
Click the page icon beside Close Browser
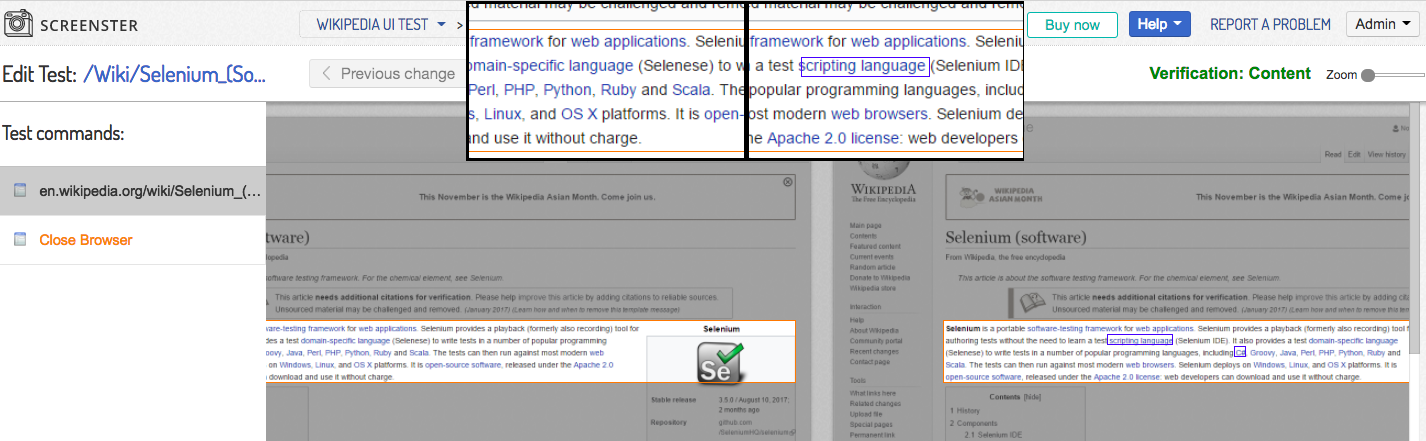pyautogui.click(x=19, y=239)
